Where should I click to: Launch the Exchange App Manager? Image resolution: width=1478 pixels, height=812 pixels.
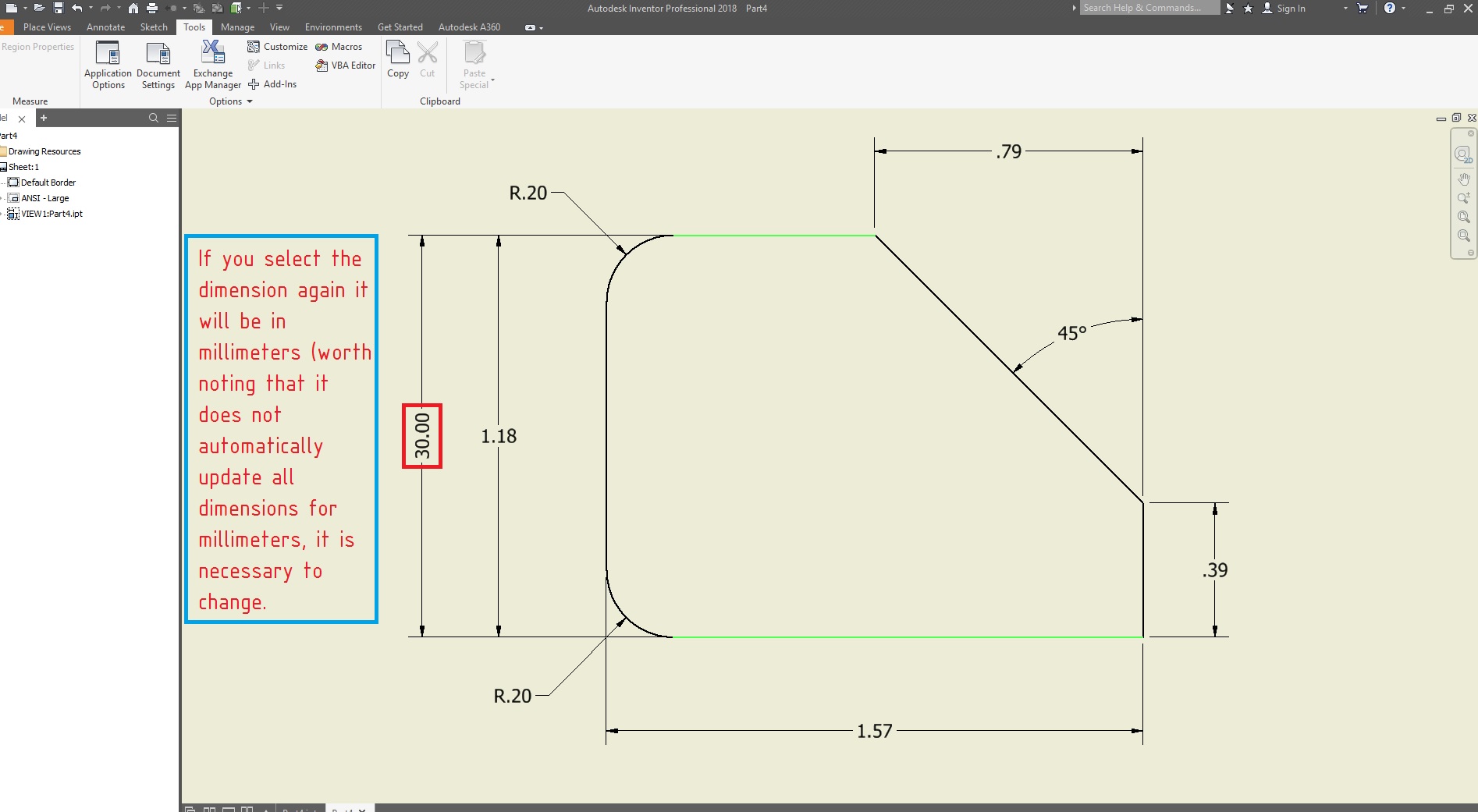pos(212,64)
